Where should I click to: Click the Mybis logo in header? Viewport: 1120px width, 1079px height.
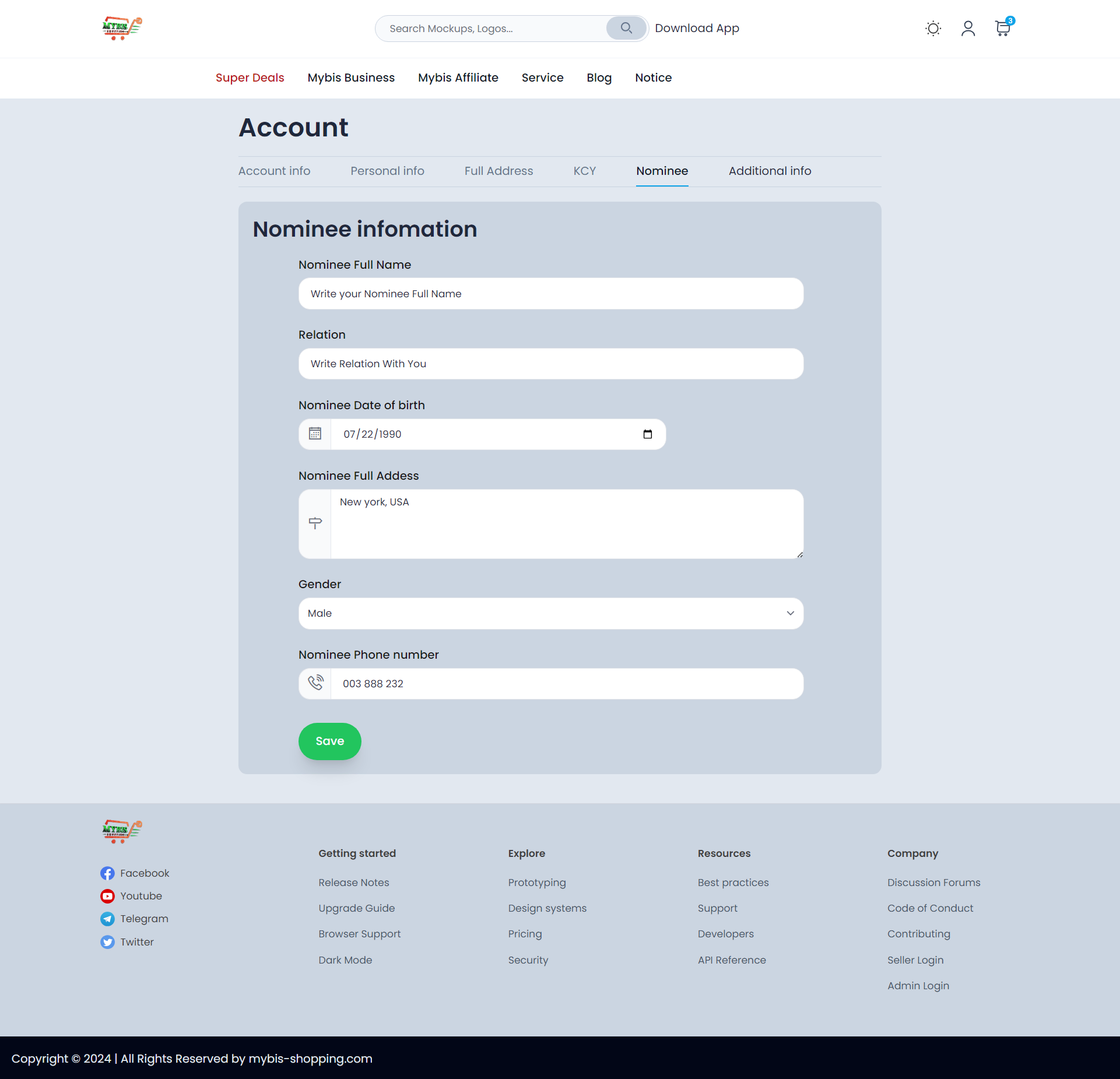122,28
